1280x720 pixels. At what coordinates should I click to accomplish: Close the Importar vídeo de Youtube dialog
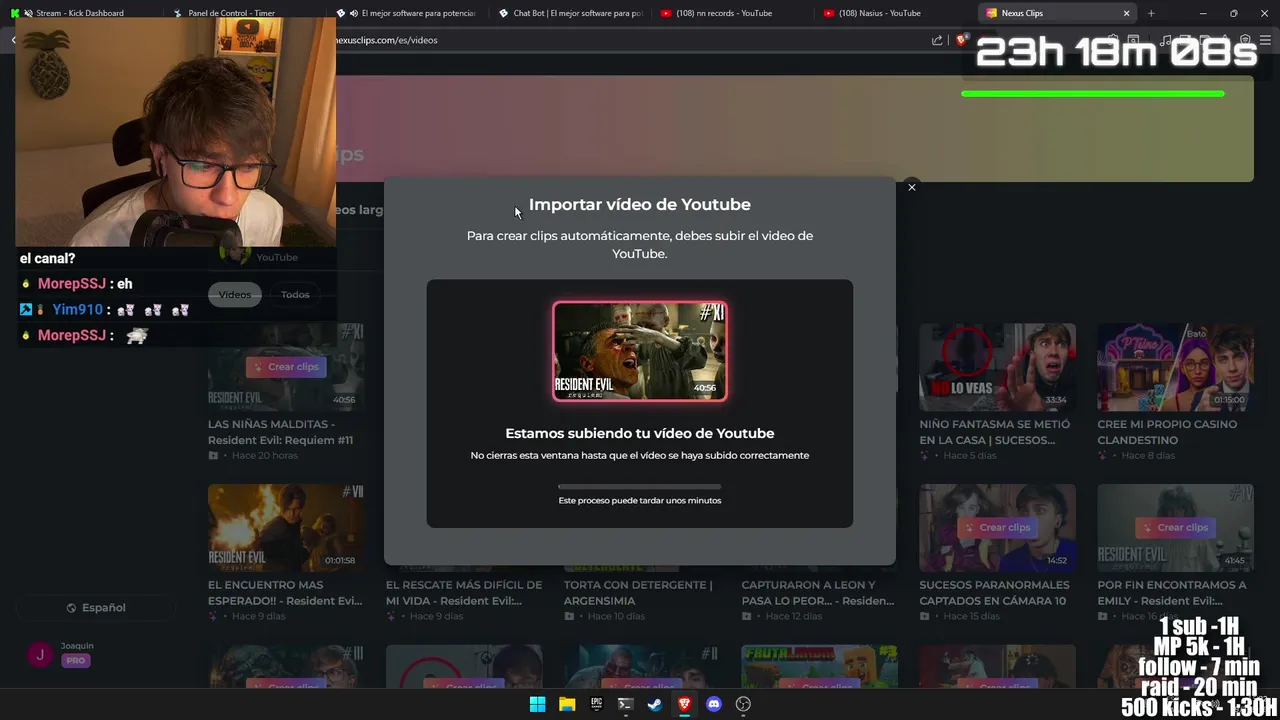(911, 187)
